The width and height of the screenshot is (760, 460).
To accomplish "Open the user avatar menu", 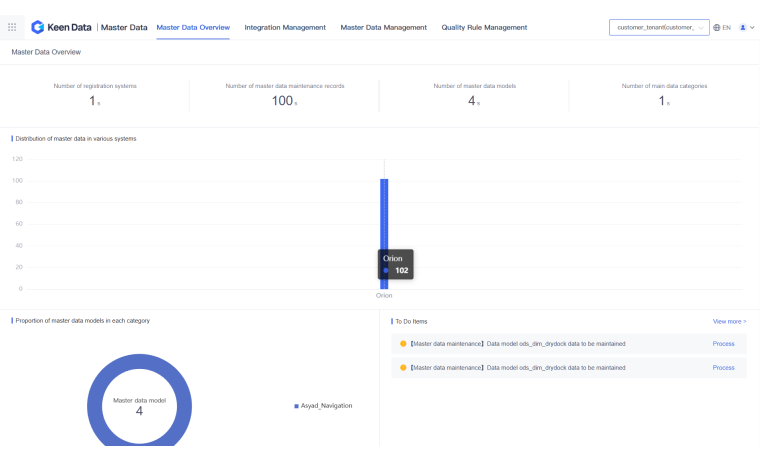I will (x=743, y=27).
